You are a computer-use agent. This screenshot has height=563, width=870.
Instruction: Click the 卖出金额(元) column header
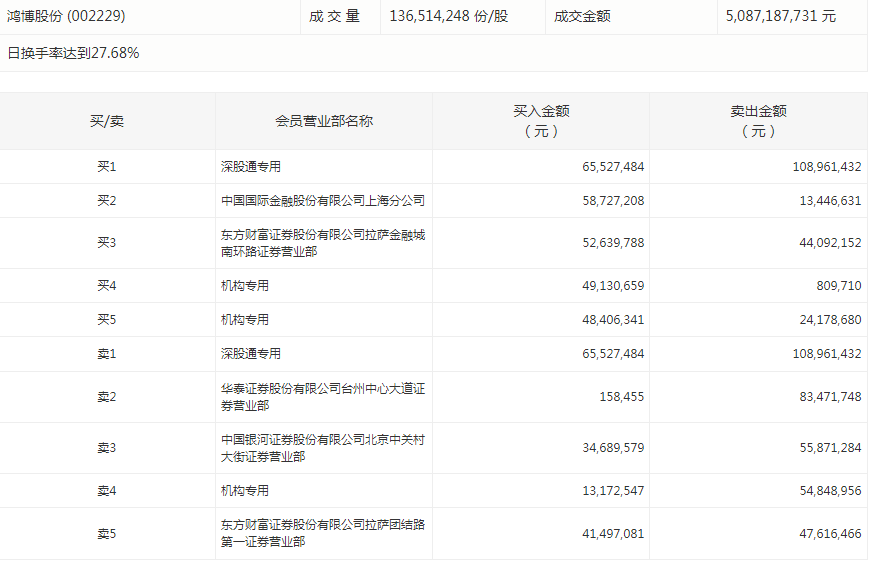point(758,121)
